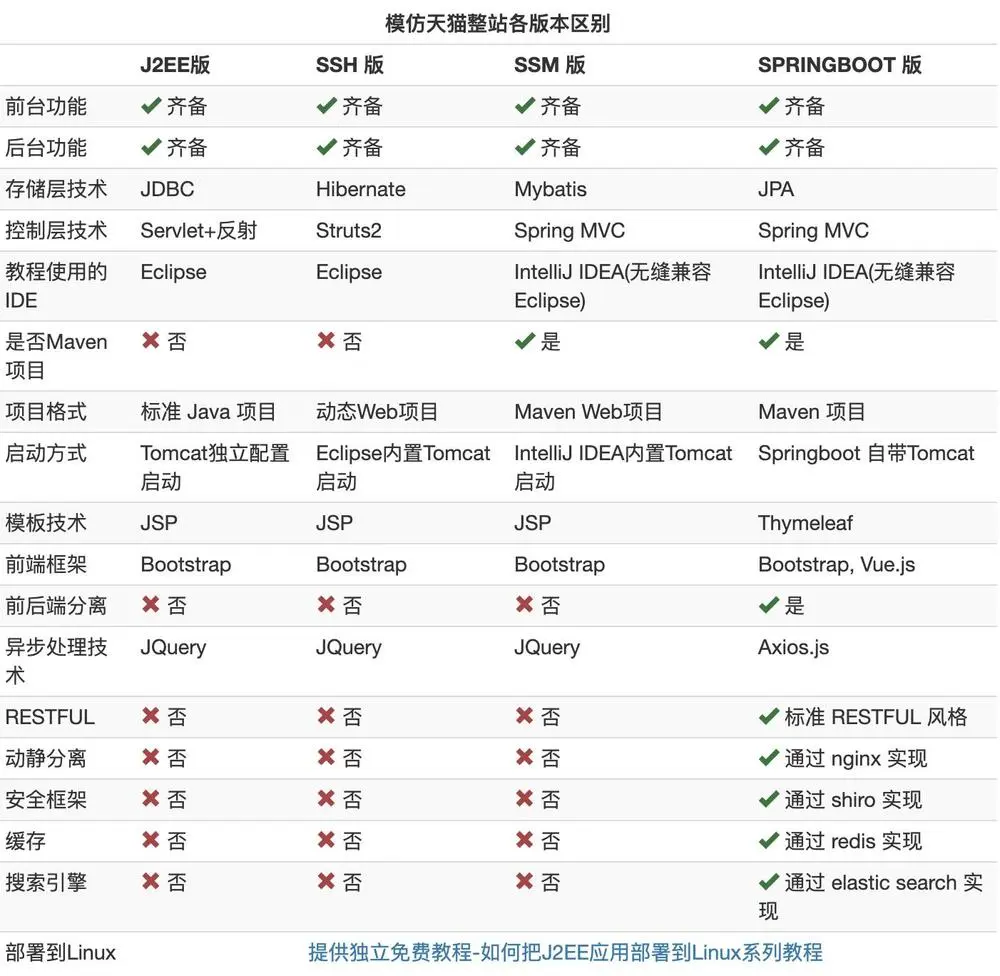Select the J2EE版 column header

(175, 65)
